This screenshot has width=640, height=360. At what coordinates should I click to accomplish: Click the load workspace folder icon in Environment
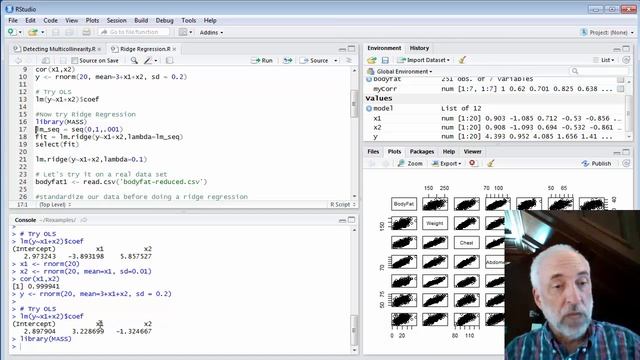coord(371,60)
